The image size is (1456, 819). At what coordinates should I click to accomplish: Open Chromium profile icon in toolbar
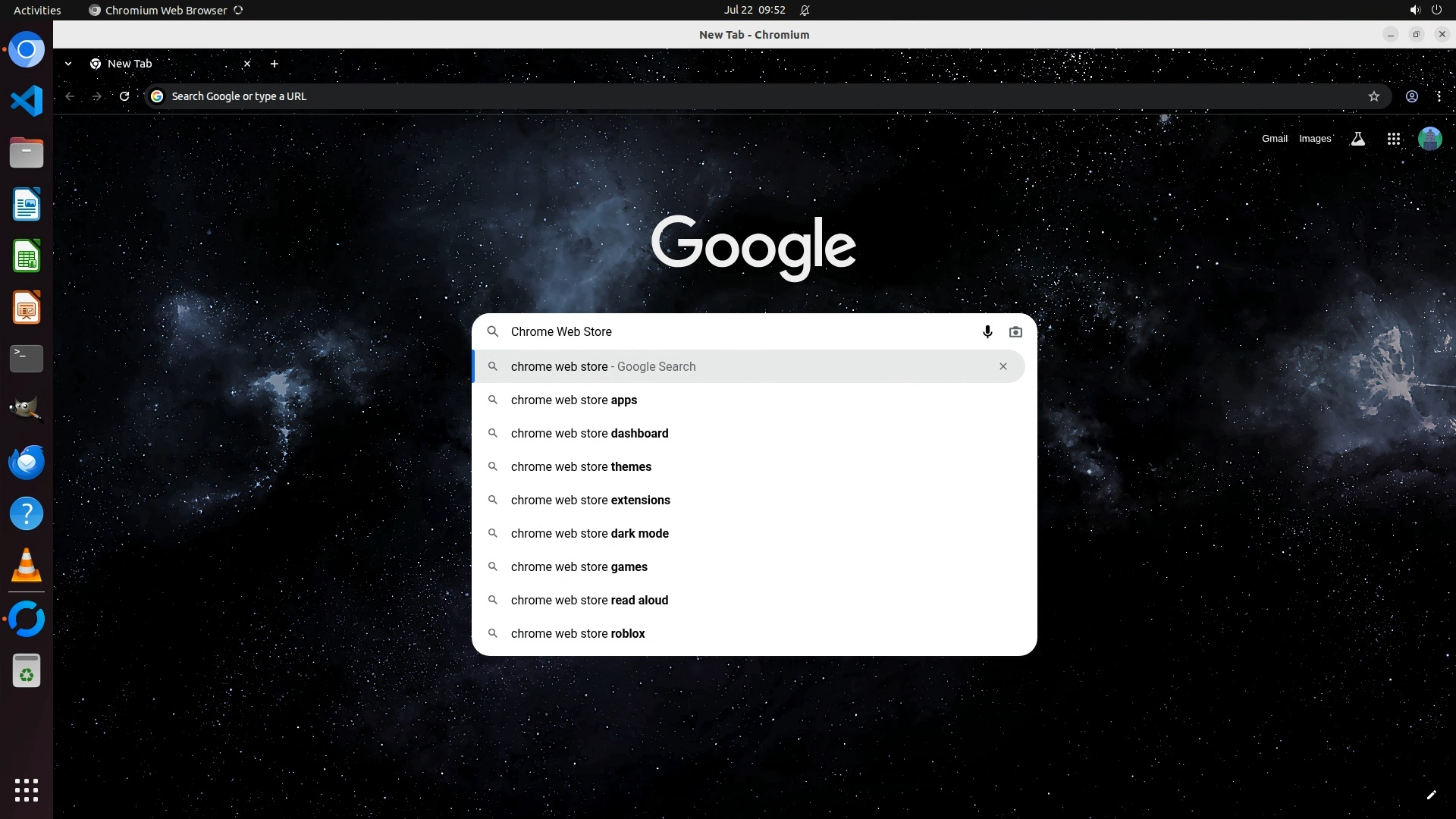coord(1411,96)
